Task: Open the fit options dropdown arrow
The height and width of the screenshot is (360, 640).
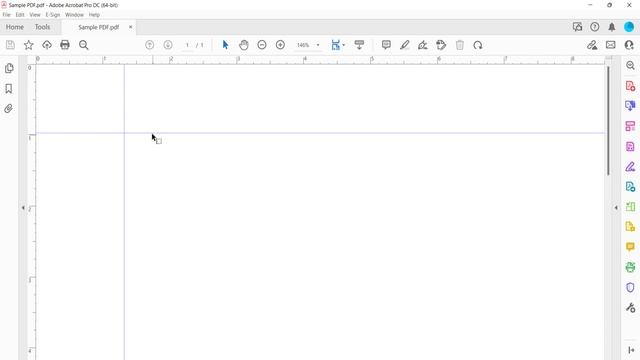Action: [344, 45]
